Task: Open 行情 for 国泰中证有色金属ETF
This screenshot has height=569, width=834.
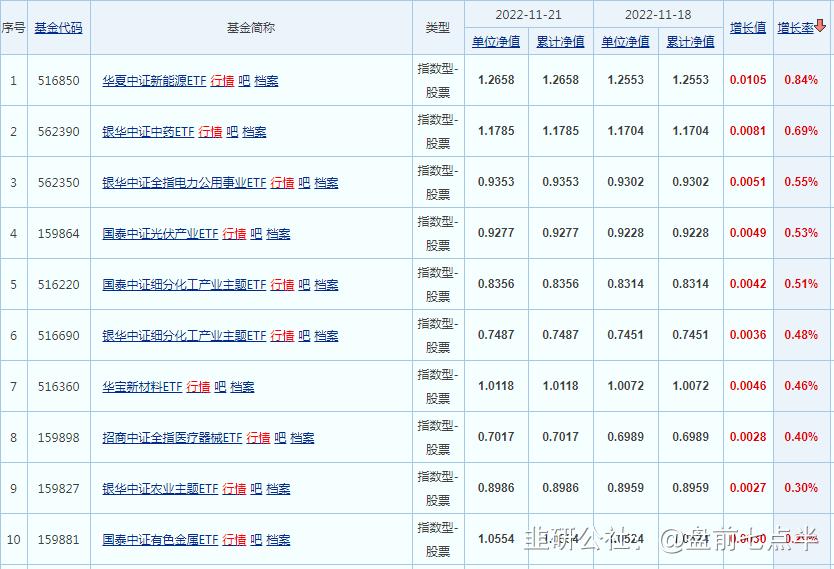Action: coord(234,540)
